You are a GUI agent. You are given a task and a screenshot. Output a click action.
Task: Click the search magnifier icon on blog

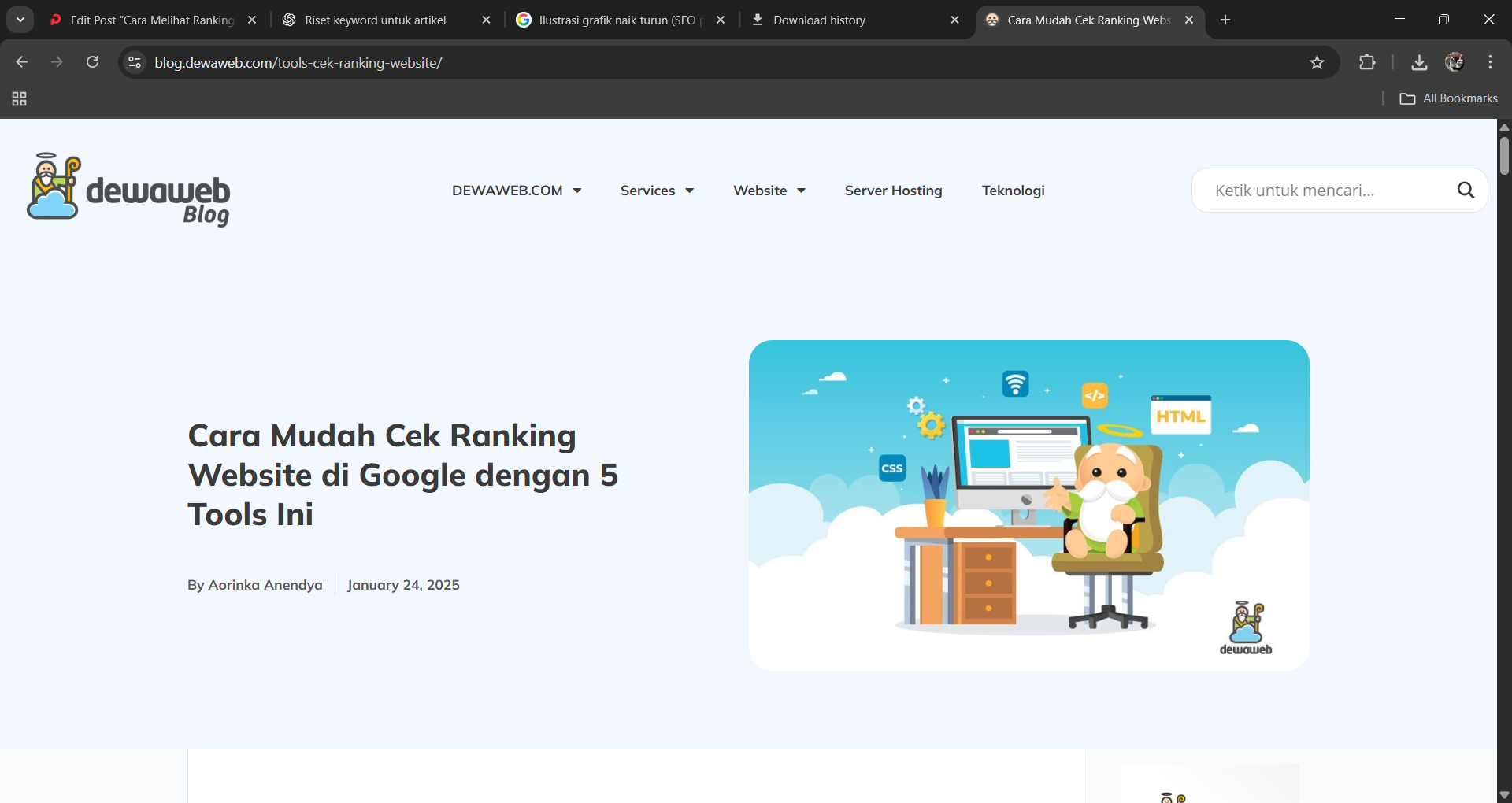[x=1466, y=190]
